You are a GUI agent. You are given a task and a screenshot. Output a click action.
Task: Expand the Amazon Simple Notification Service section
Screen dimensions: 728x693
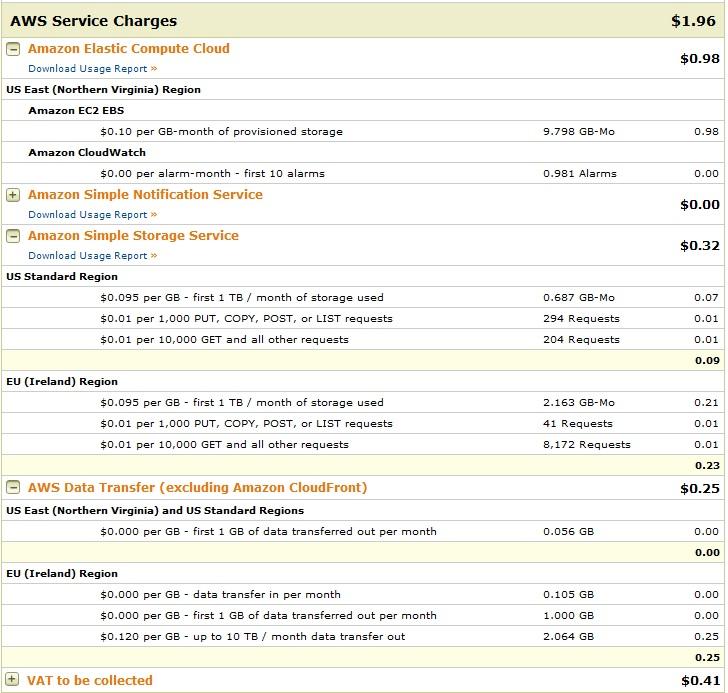[13, 195]
